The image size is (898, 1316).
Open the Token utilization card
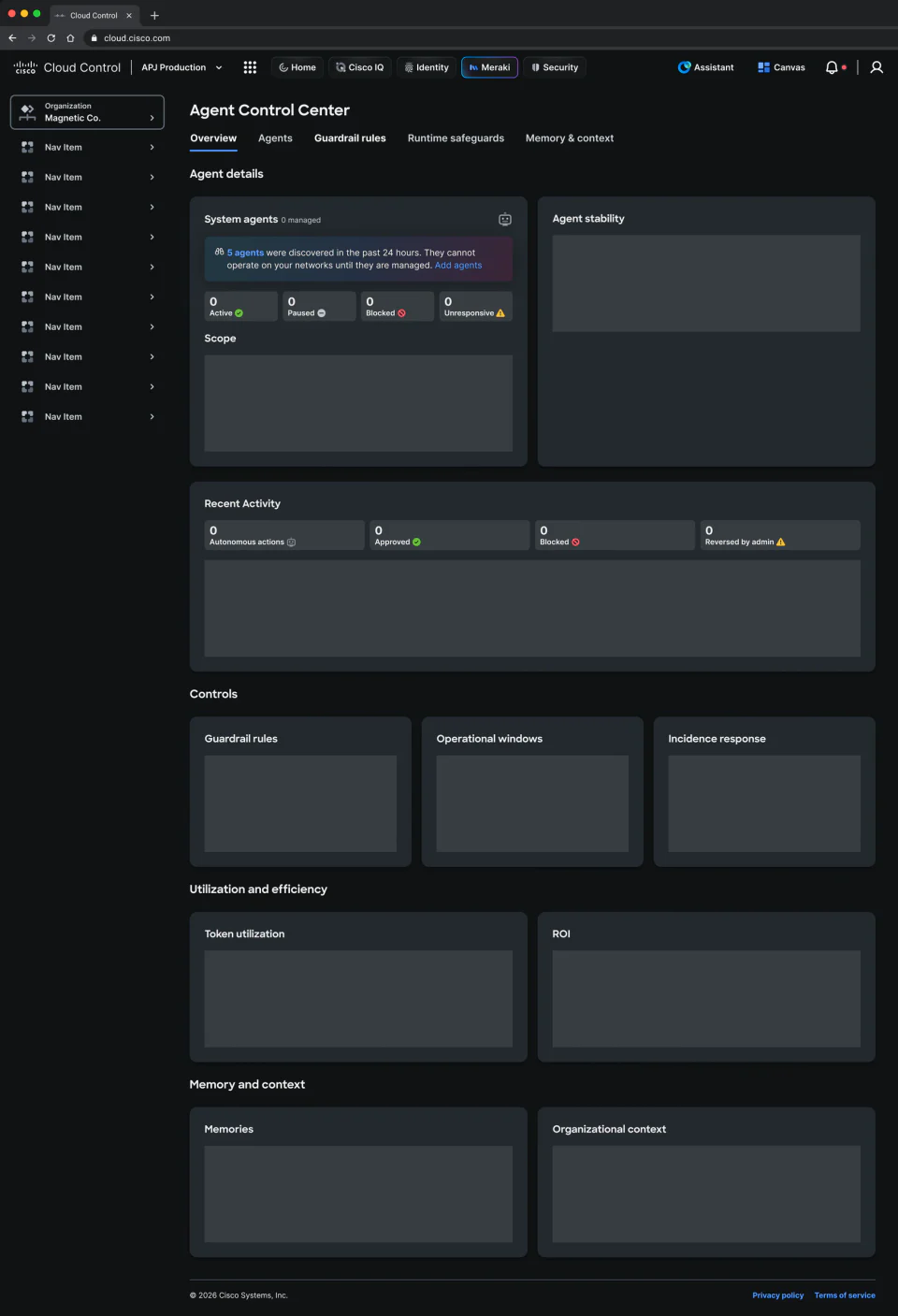(x=358, y=987)
